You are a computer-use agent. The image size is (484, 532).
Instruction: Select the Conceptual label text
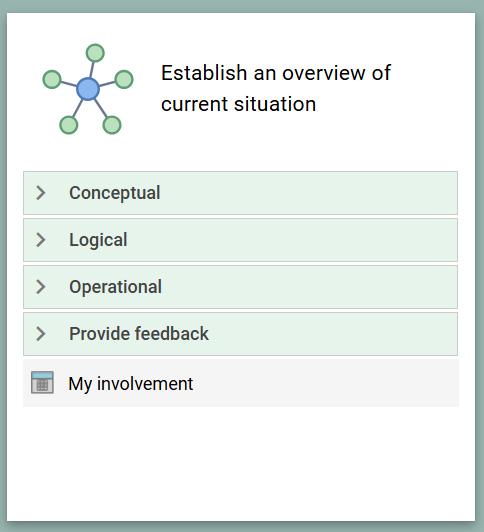pos(115,193)
